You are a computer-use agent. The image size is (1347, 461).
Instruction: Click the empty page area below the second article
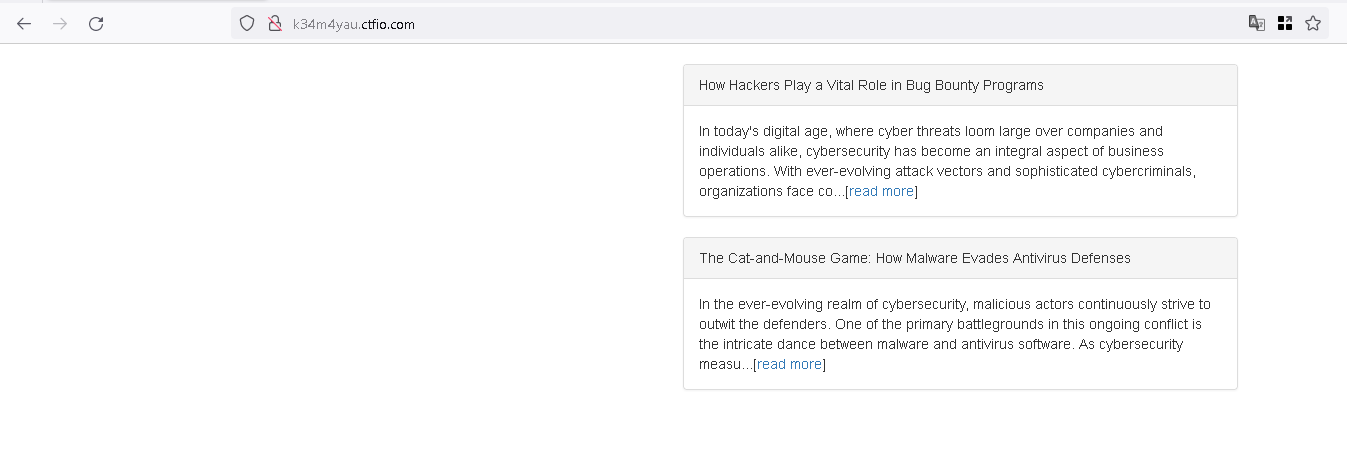pos(960,426)
